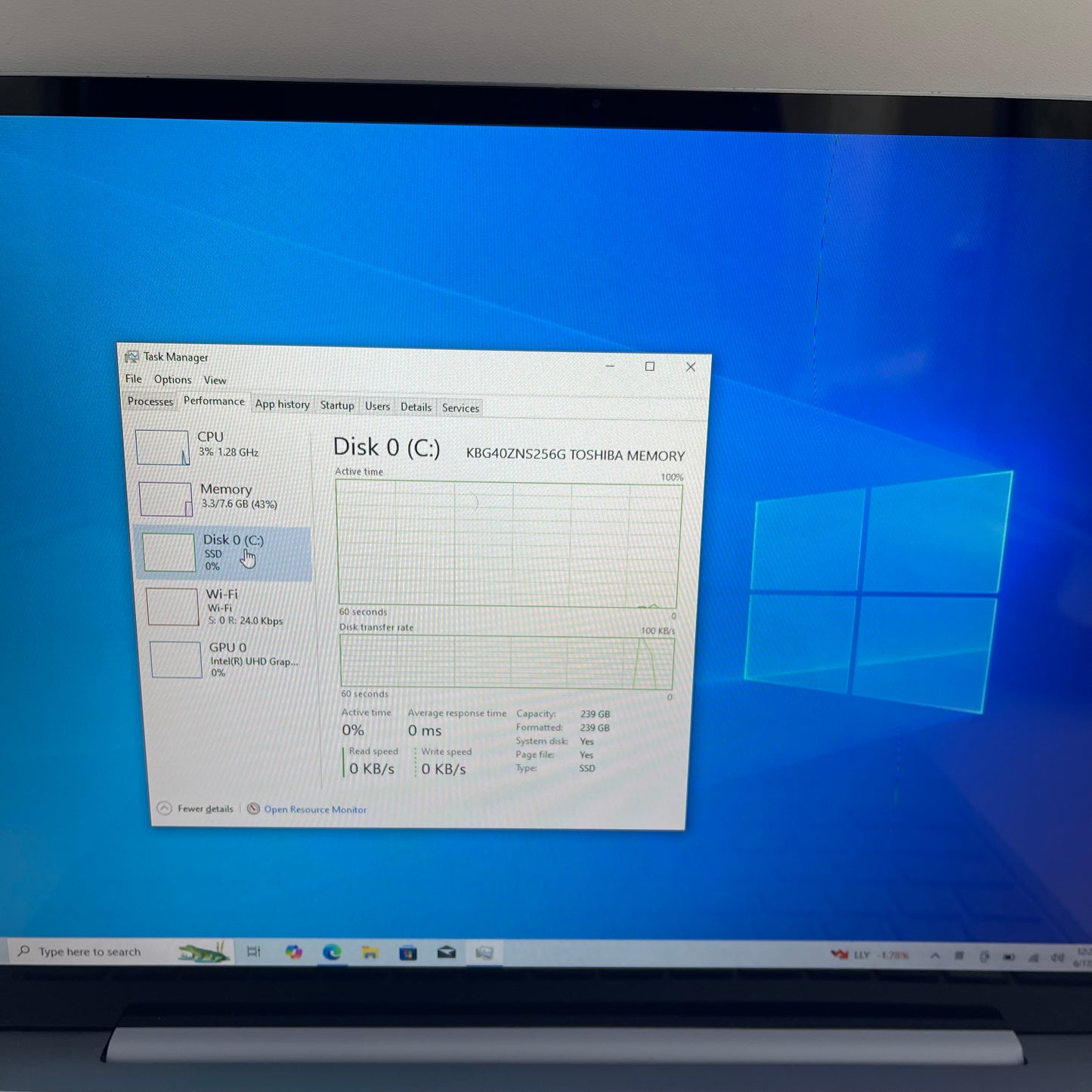Click the battery icon in system tray

(1007, 957)
